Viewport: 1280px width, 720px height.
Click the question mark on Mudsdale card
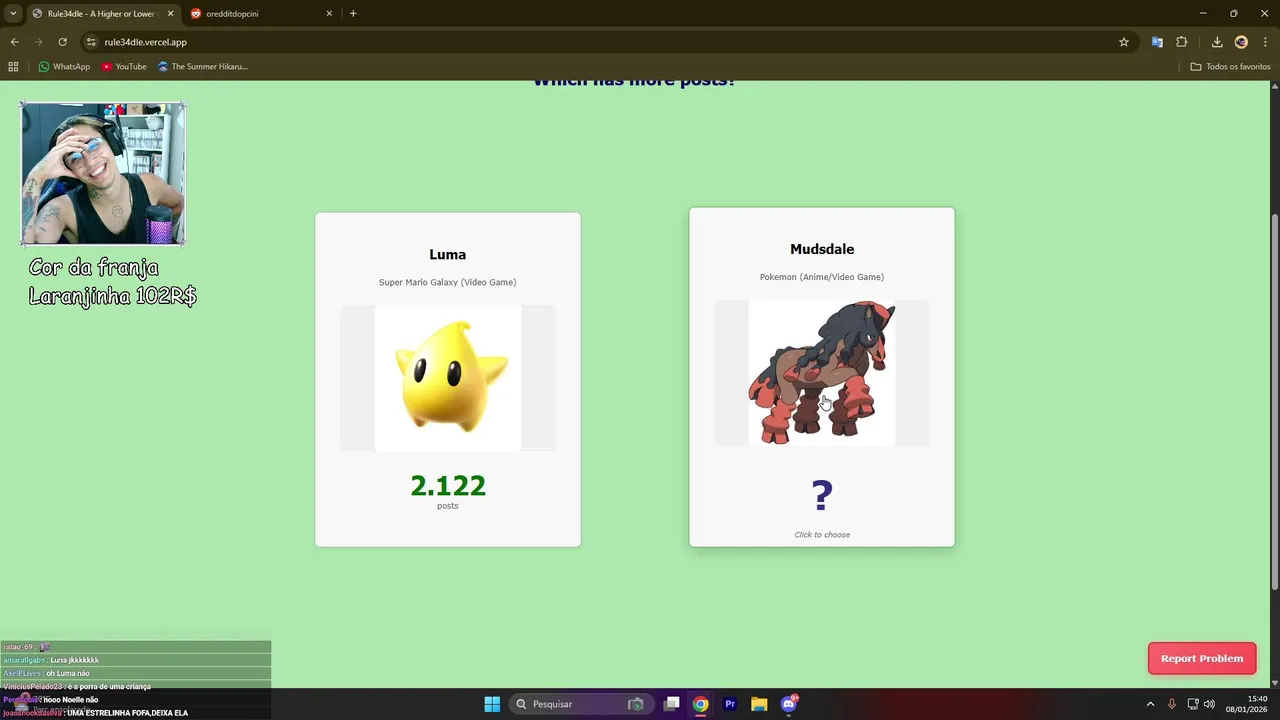[x=822, y=495]
